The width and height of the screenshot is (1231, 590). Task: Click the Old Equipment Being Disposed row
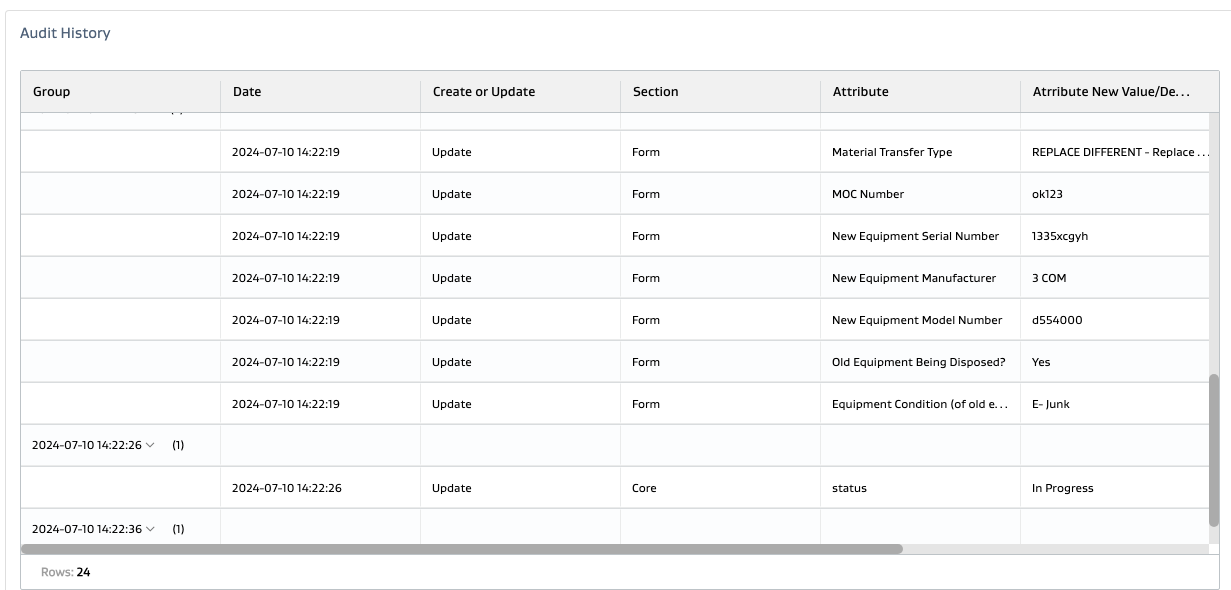pyautogui.click(x=918, y=362)
